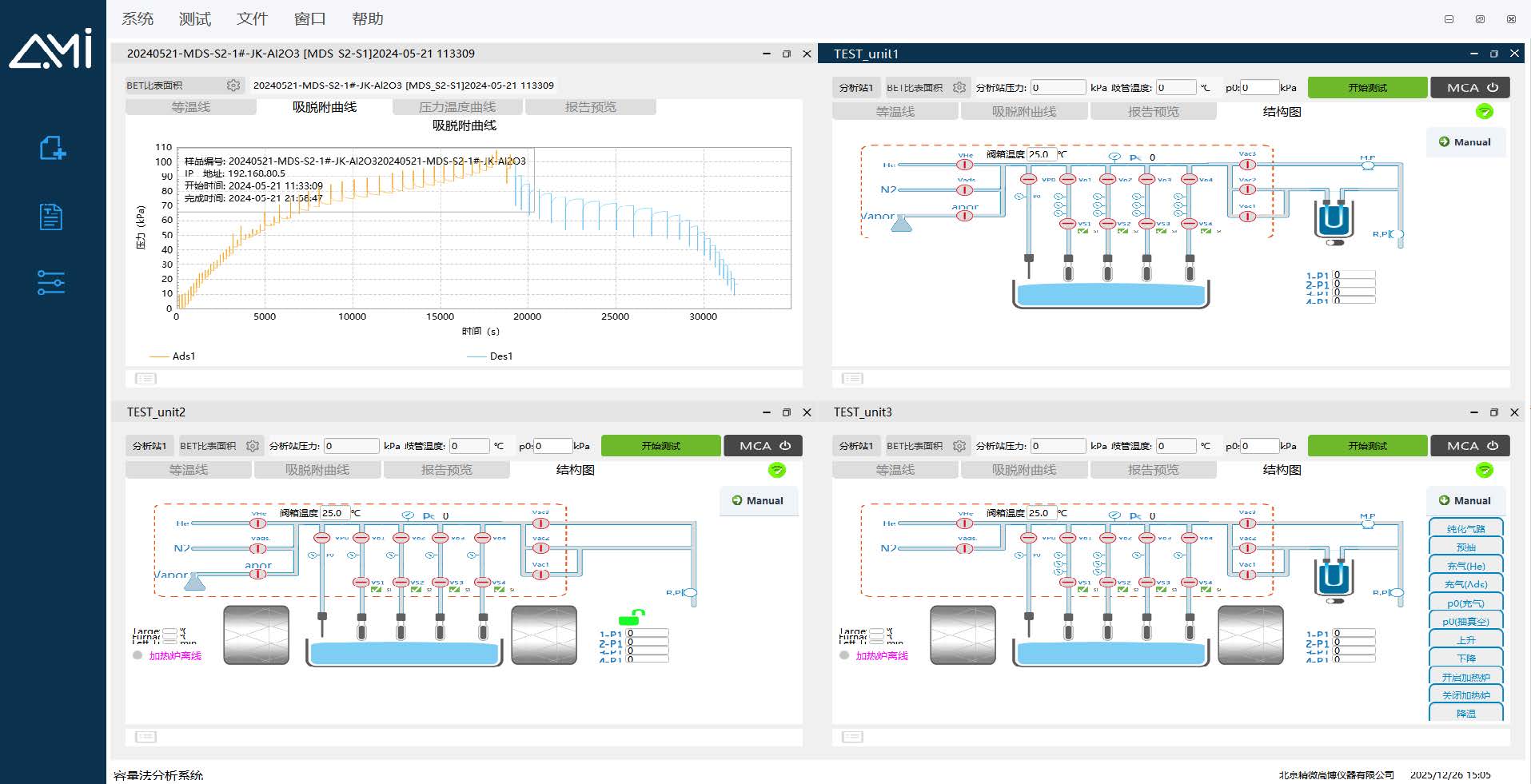Image resolution: width=1531 pixels, height=784 pixels.
Task: Click the green Wi-Fi status icon in TEST_unit1
Action: pos(1485,112)
